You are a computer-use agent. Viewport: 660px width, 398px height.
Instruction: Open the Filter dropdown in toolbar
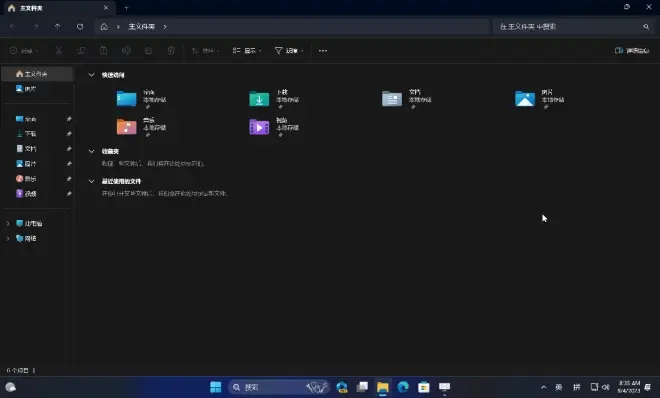click(x=289, y=50)
